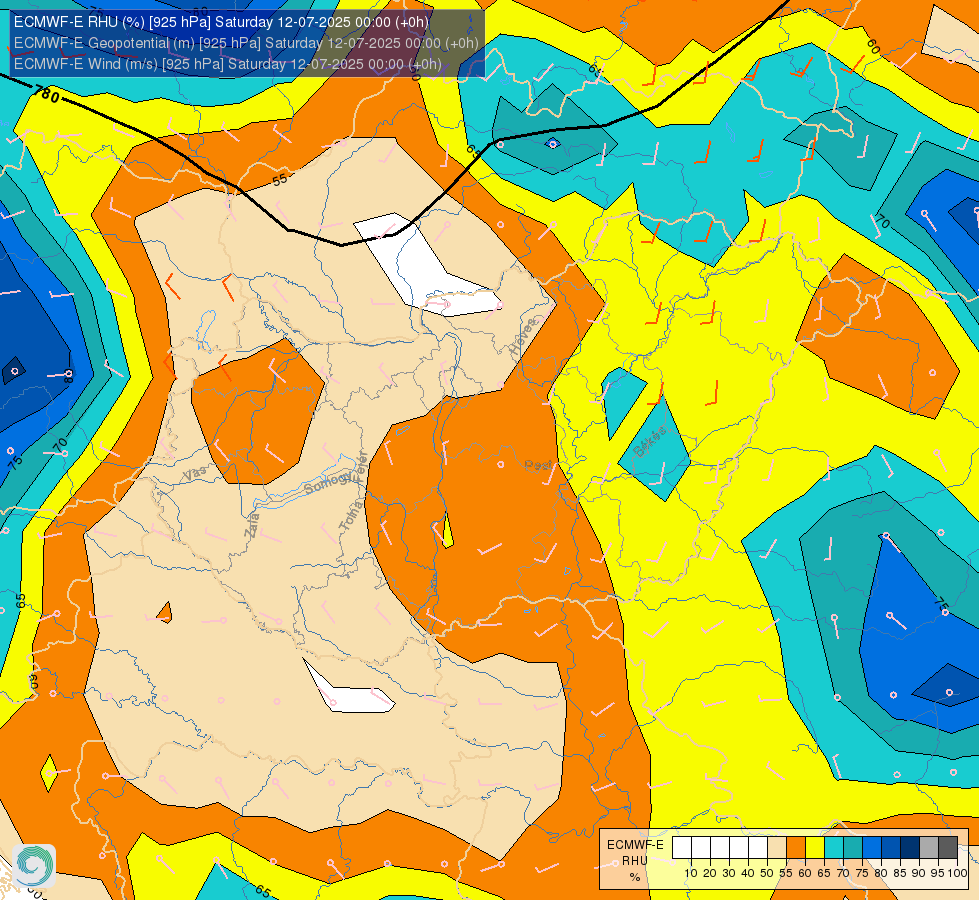Viewport: 979px width, 900px height.
Task: Pick the teal 70–75% legend swatch
Action: [x=853, y=848]
